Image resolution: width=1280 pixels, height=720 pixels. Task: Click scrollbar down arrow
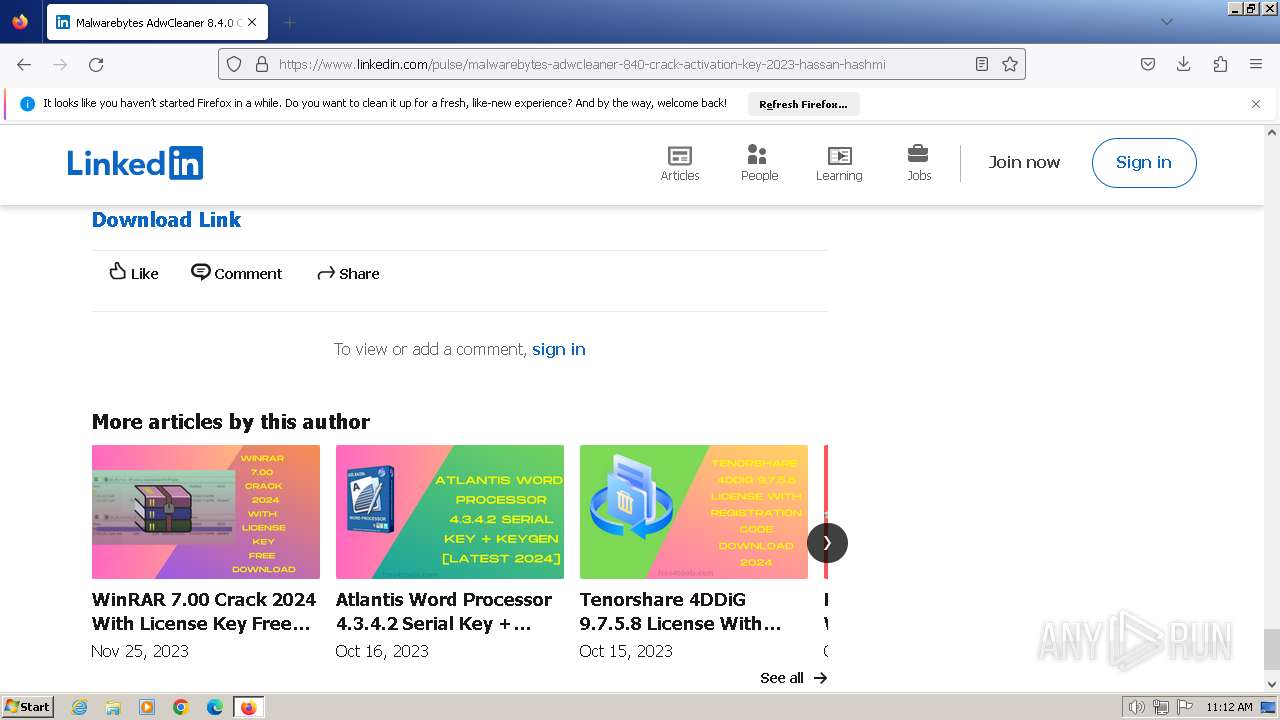pos(1271,685)
